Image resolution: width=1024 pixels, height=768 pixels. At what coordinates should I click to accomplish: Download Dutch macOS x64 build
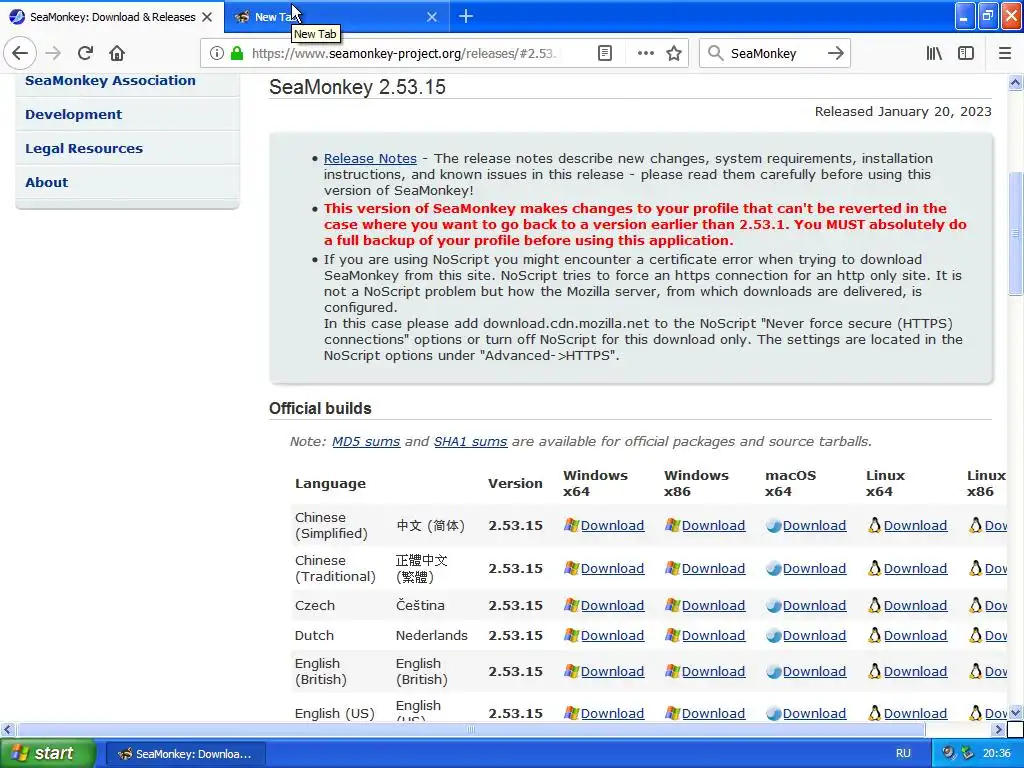pyautogui.click(x=814, y=635)
